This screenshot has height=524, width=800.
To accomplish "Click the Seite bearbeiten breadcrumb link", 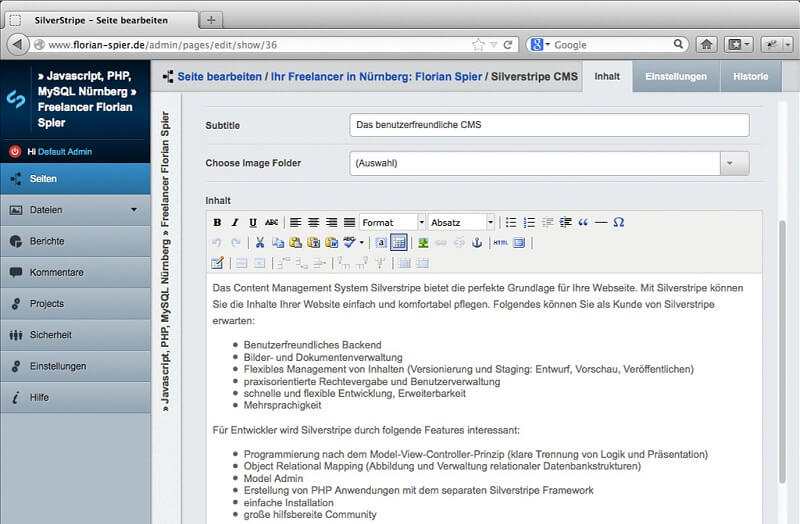I will (x=219, y=77).
